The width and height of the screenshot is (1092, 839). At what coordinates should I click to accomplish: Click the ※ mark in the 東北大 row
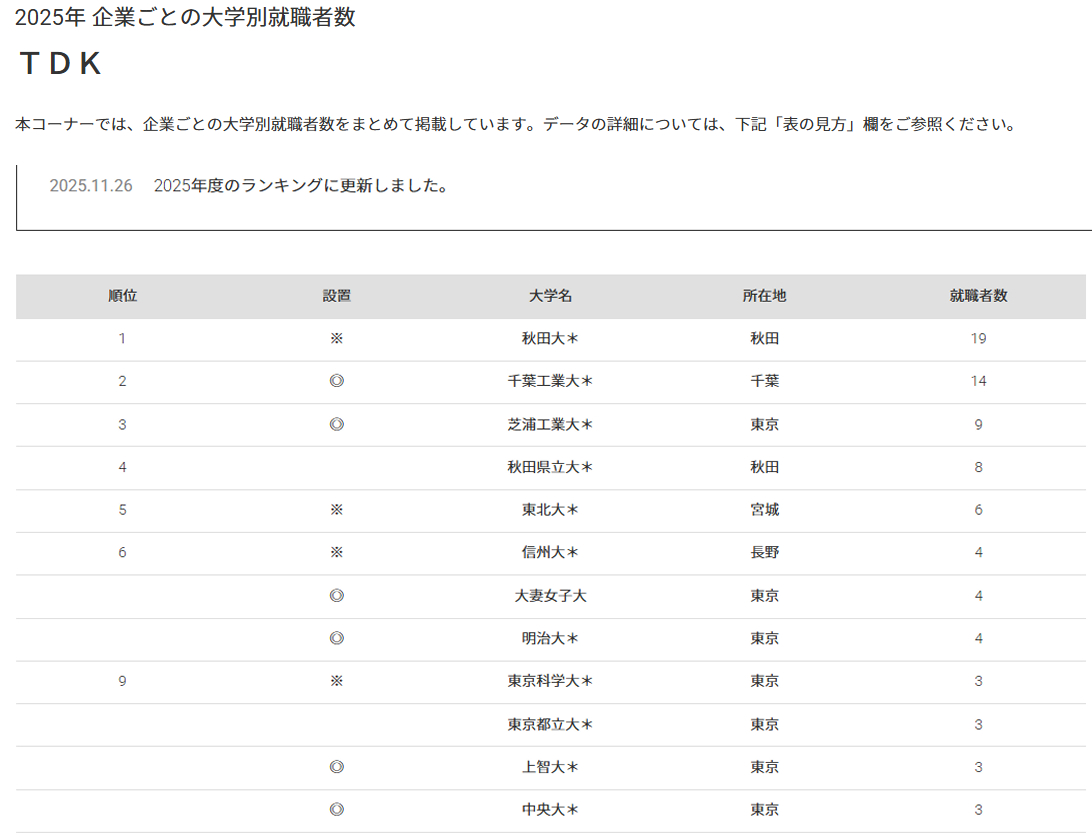coord(336,510)
